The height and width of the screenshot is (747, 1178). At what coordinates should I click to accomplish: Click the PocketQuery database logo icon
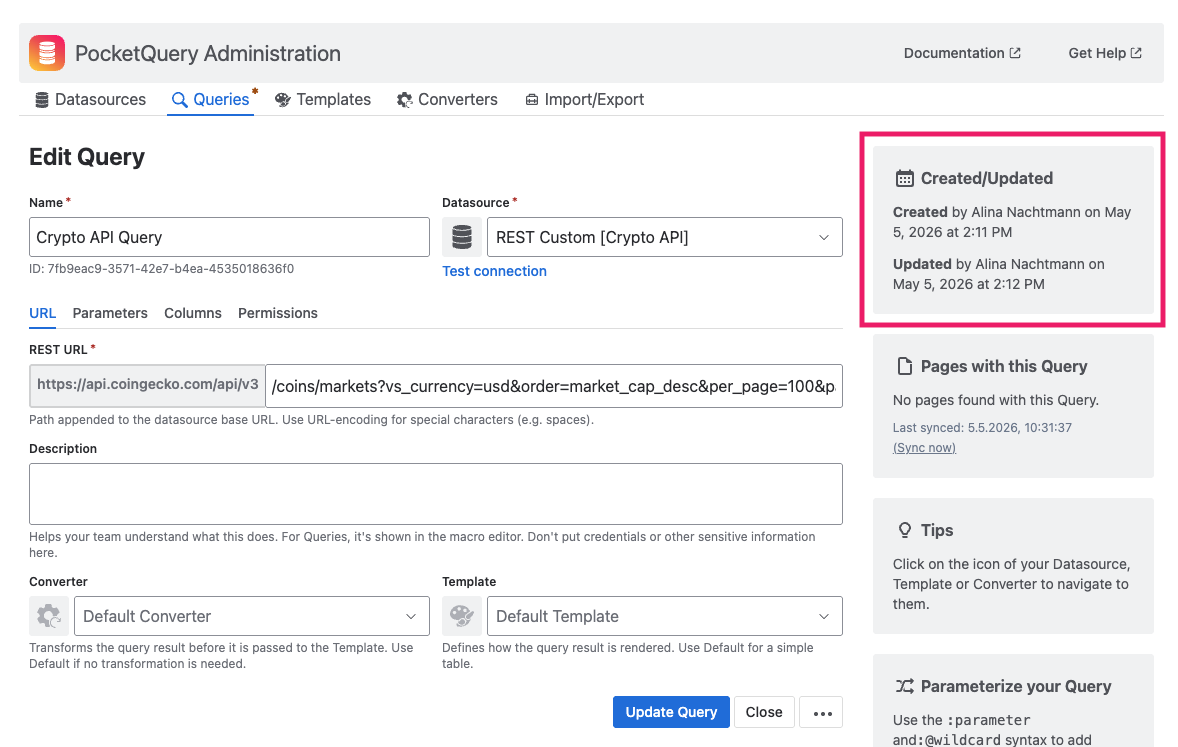point(47,53)
